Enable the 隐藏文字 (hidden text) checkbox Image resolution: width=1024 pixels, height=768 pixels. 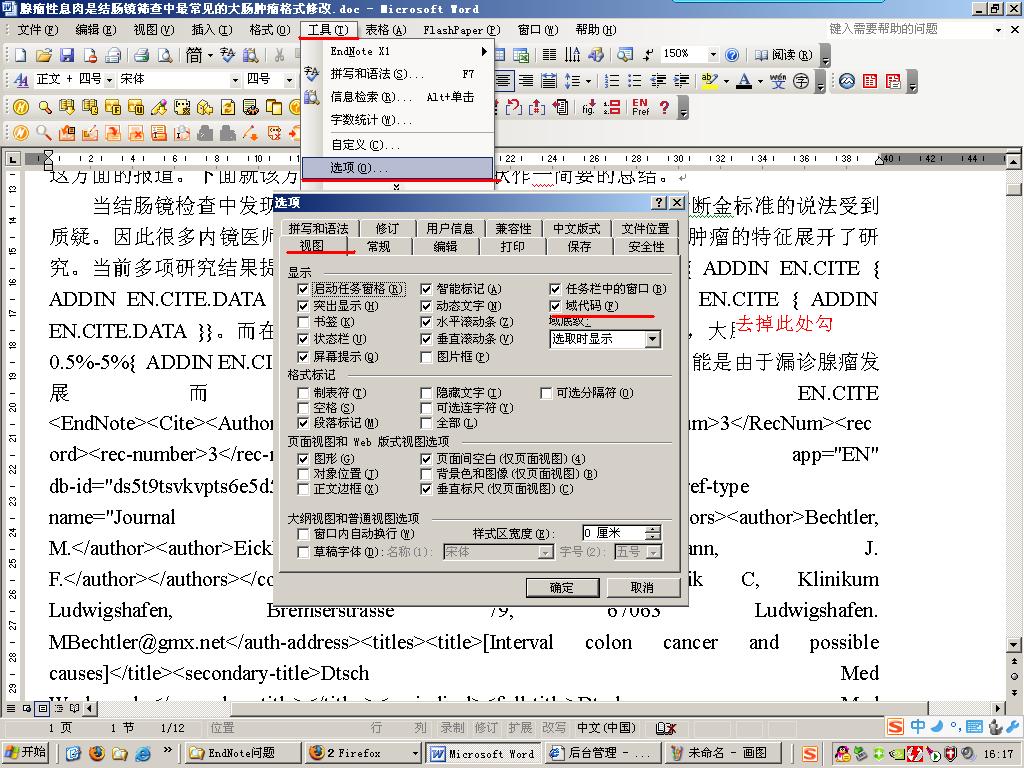tap(427, 393)
